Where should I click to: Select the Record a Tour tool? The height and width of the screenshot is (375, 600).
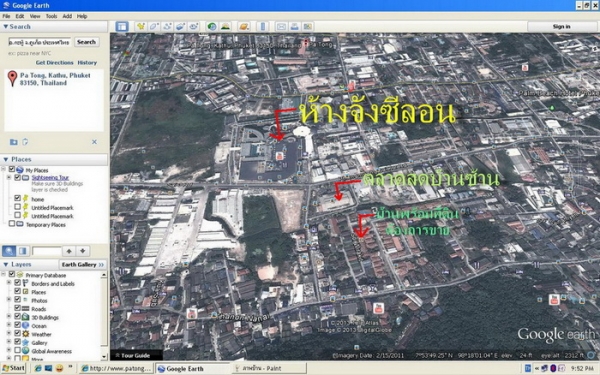[x=194, y=26]
